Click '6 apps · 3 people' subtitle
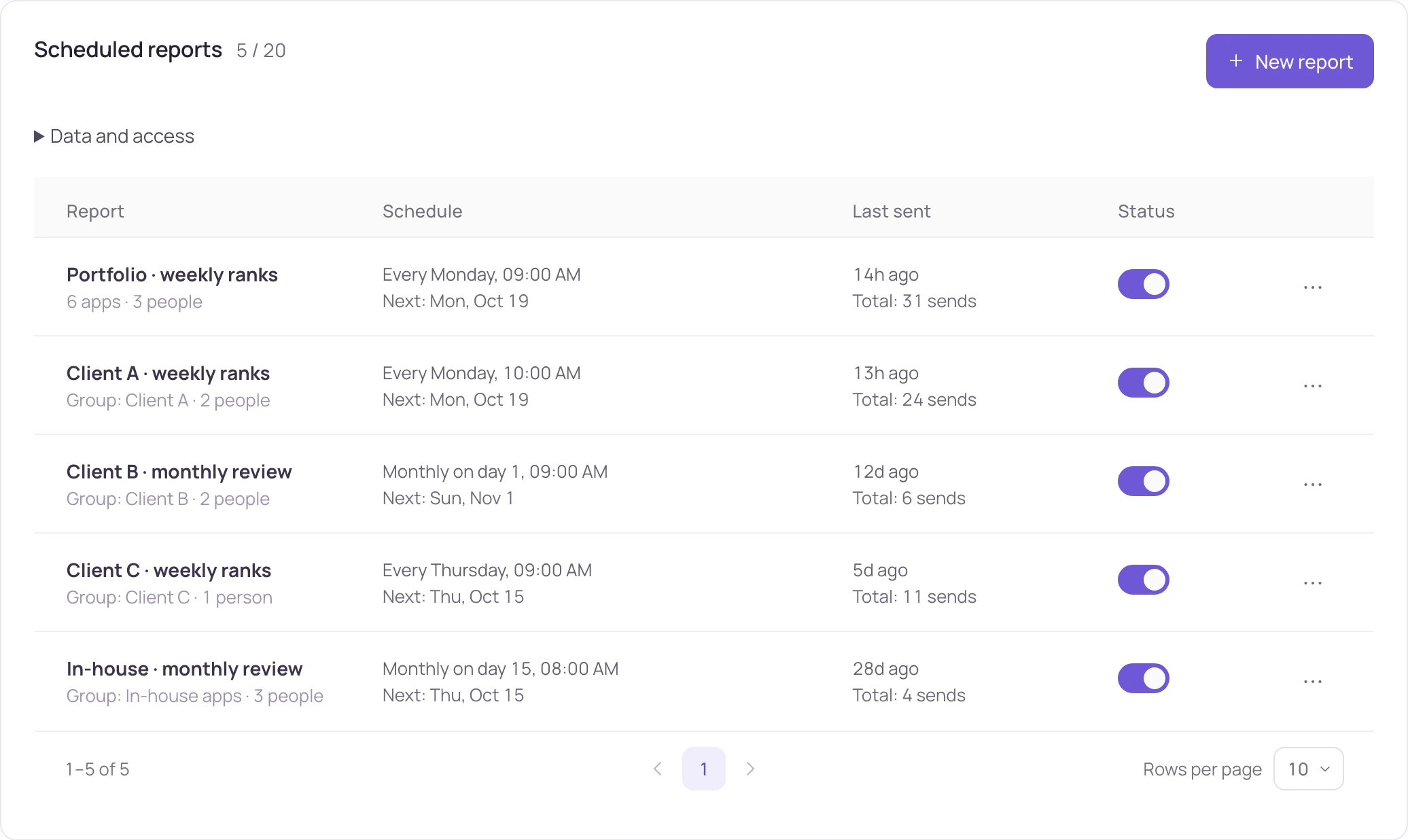The width and height of the screenshot is (1408, 840). [x=135, y=302]
